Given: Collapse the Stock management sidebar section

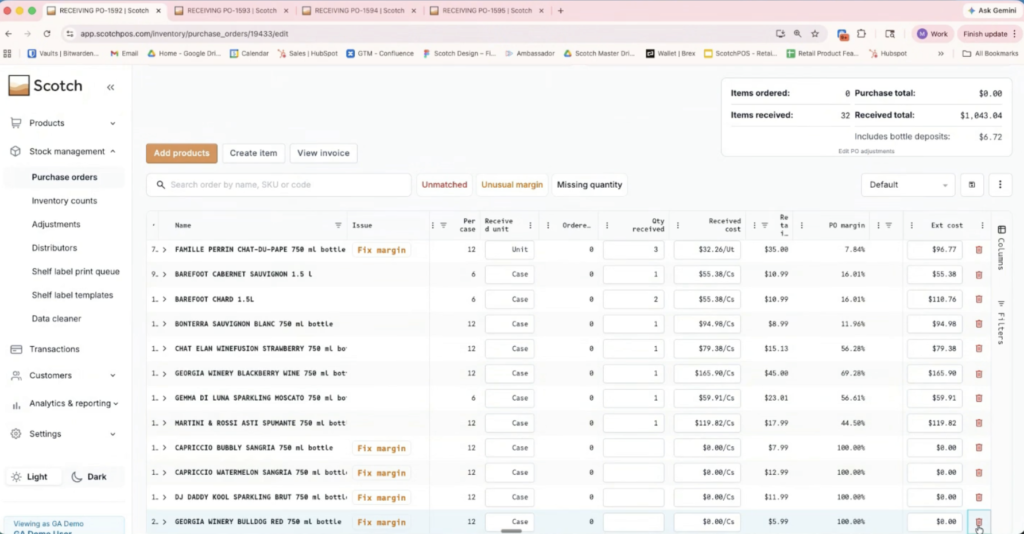Looking at the screenshot, I should (x=63, y=151).
